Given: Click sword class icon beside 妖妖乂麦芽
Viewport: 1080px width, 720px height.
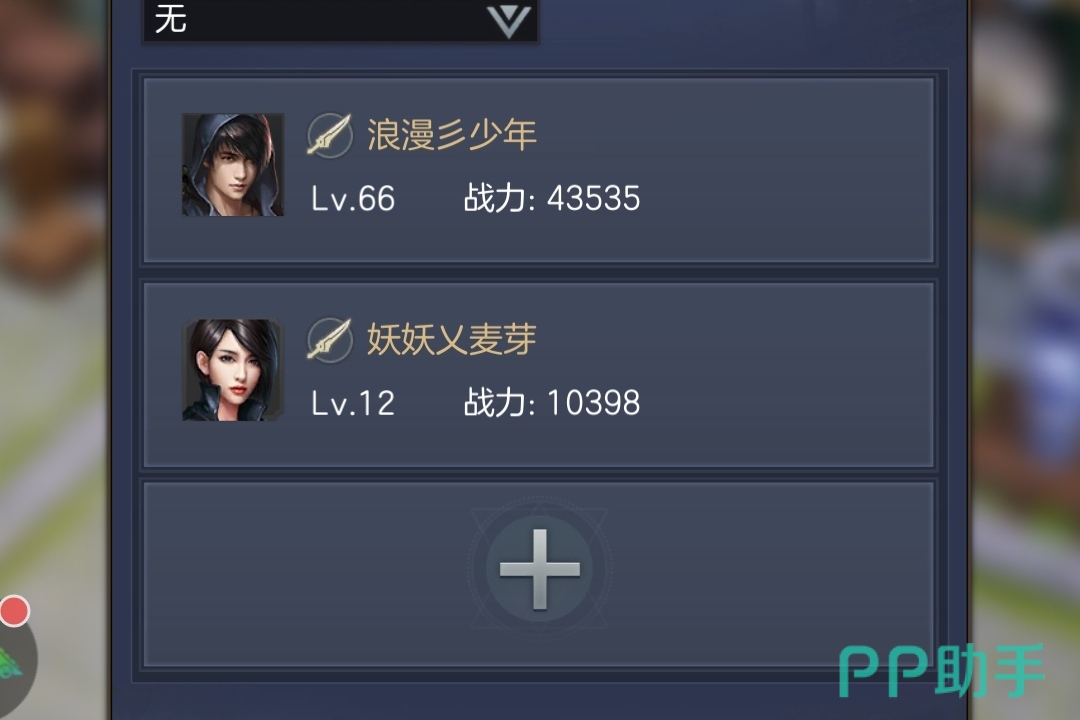Looking at the screenshot, I should pyautogui.click(x=329, y=340).
